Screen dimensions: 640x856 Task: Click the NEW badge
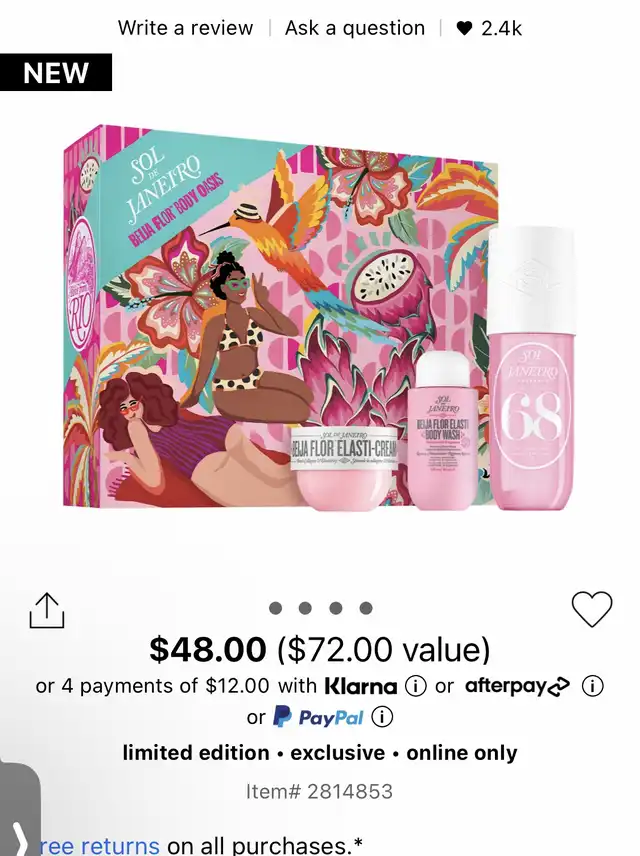[56, 72]
